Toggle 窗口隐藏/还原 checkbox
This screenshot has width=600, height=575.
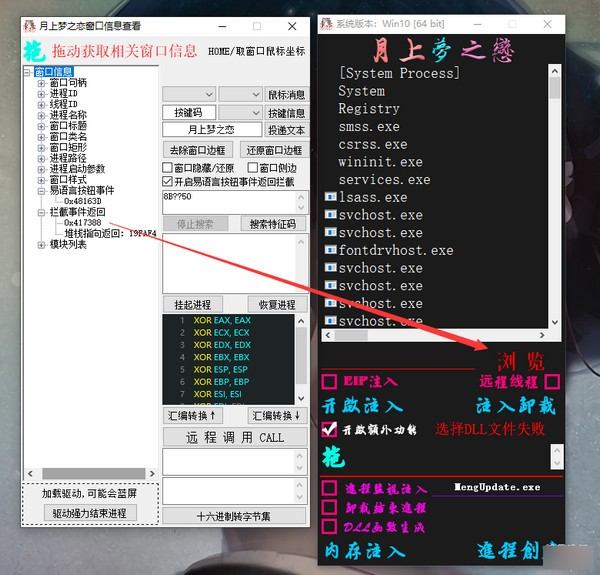tap(167, 168)
